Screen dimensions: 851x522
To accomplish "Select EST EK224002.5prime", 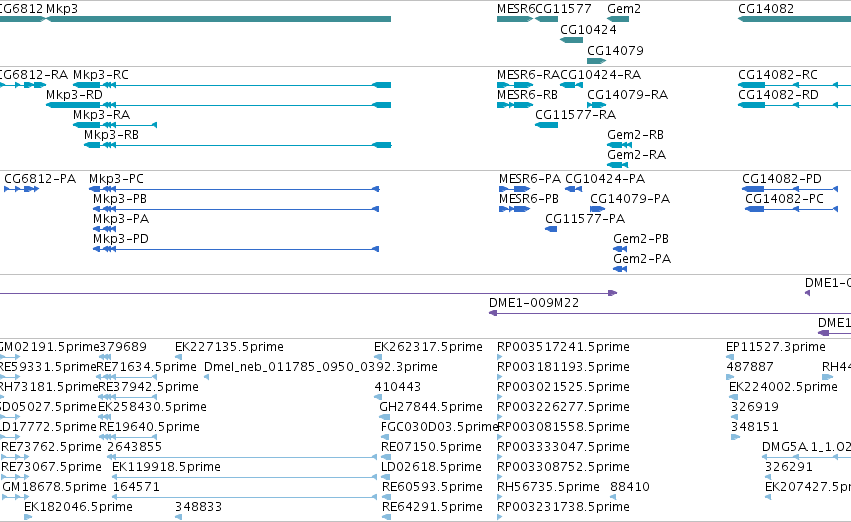I will (733, 397).
